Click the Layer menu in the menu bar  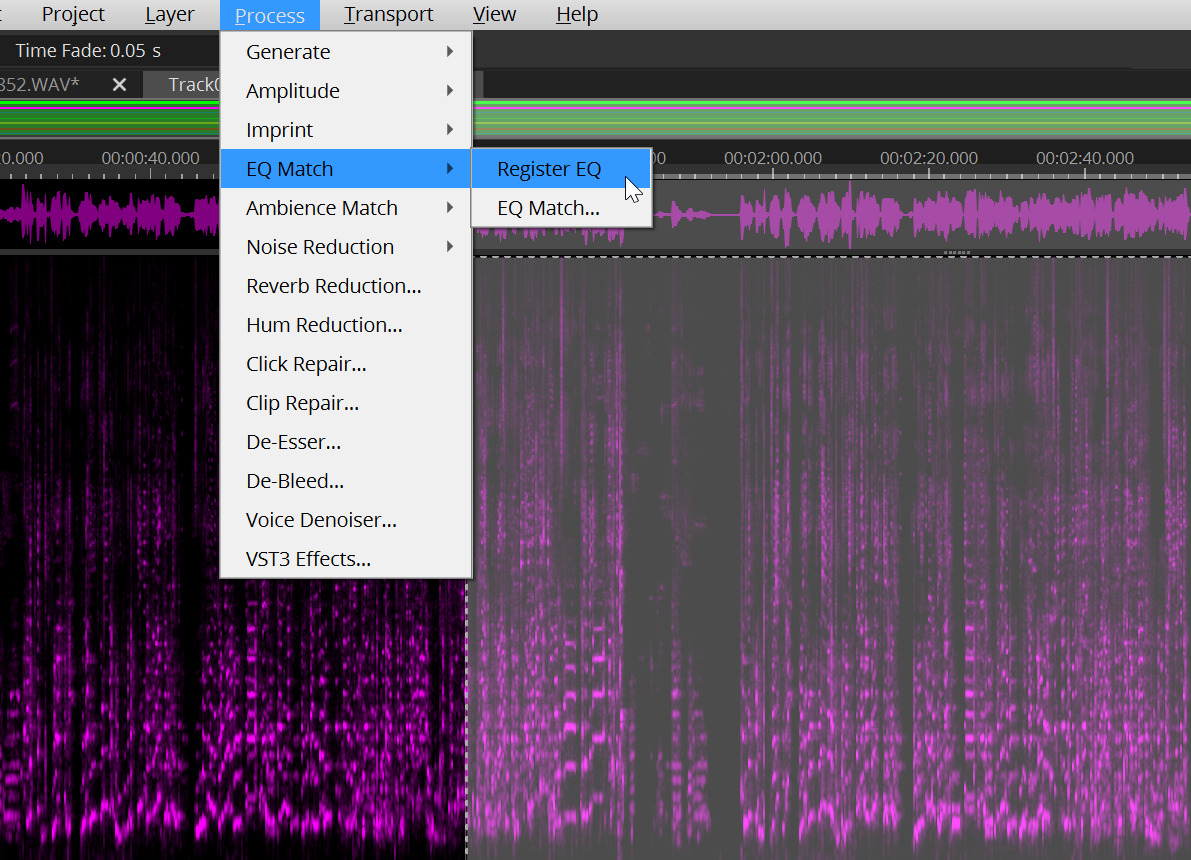pyautogui.click(x=169, y=14)
